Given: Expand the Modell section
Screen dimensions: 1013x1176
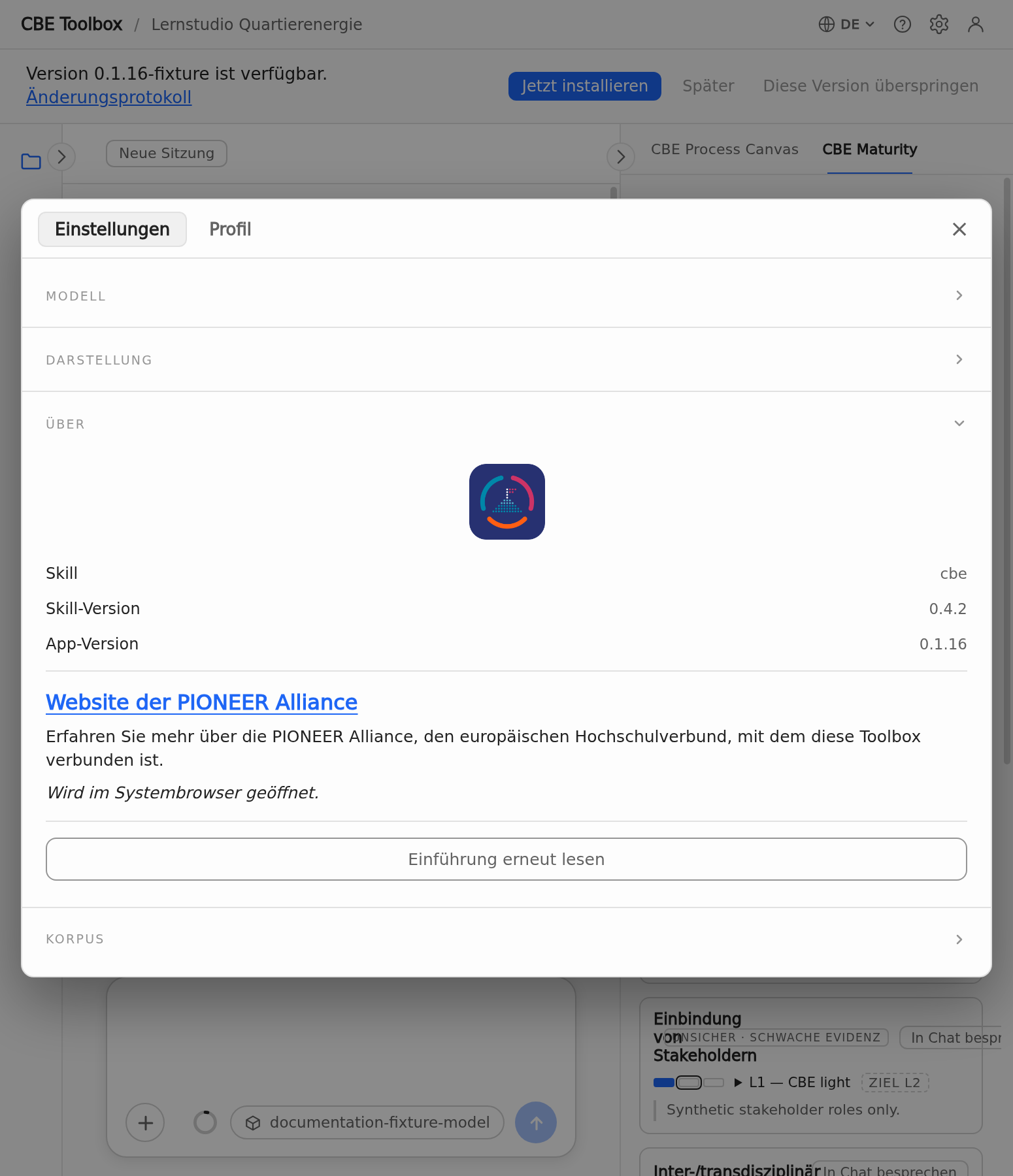Looking at the screenshot, I should click(506, 295).
